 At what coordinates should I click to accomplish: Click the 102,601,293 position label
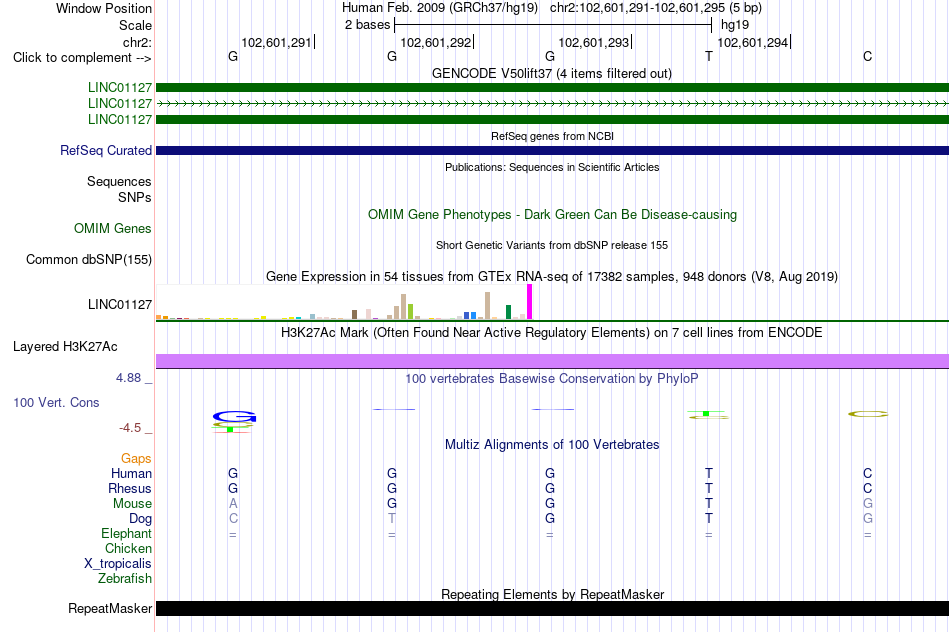(x=594, y=42)
